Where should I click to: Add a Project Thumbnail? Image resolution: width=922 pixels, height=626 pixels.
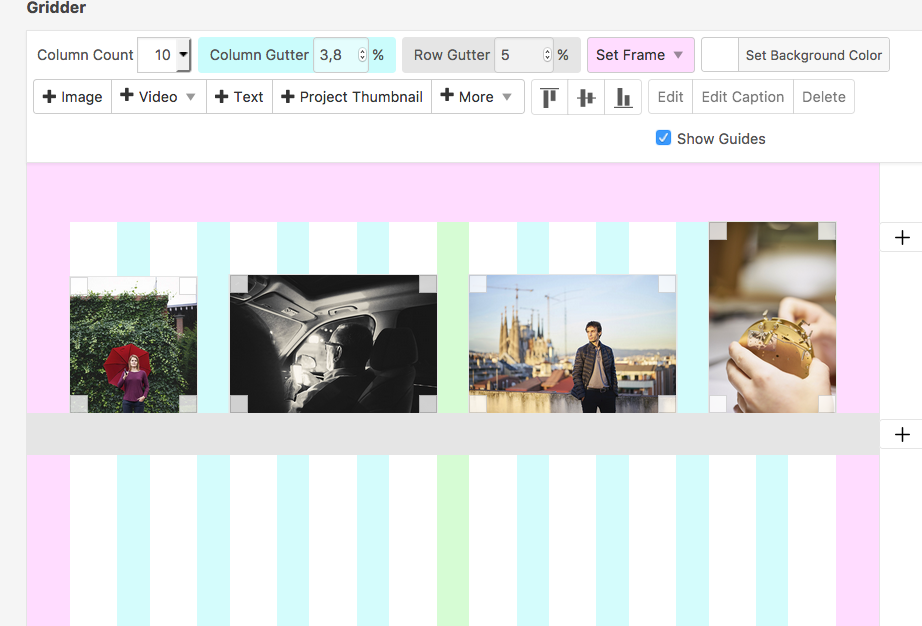tap(352, 97)
